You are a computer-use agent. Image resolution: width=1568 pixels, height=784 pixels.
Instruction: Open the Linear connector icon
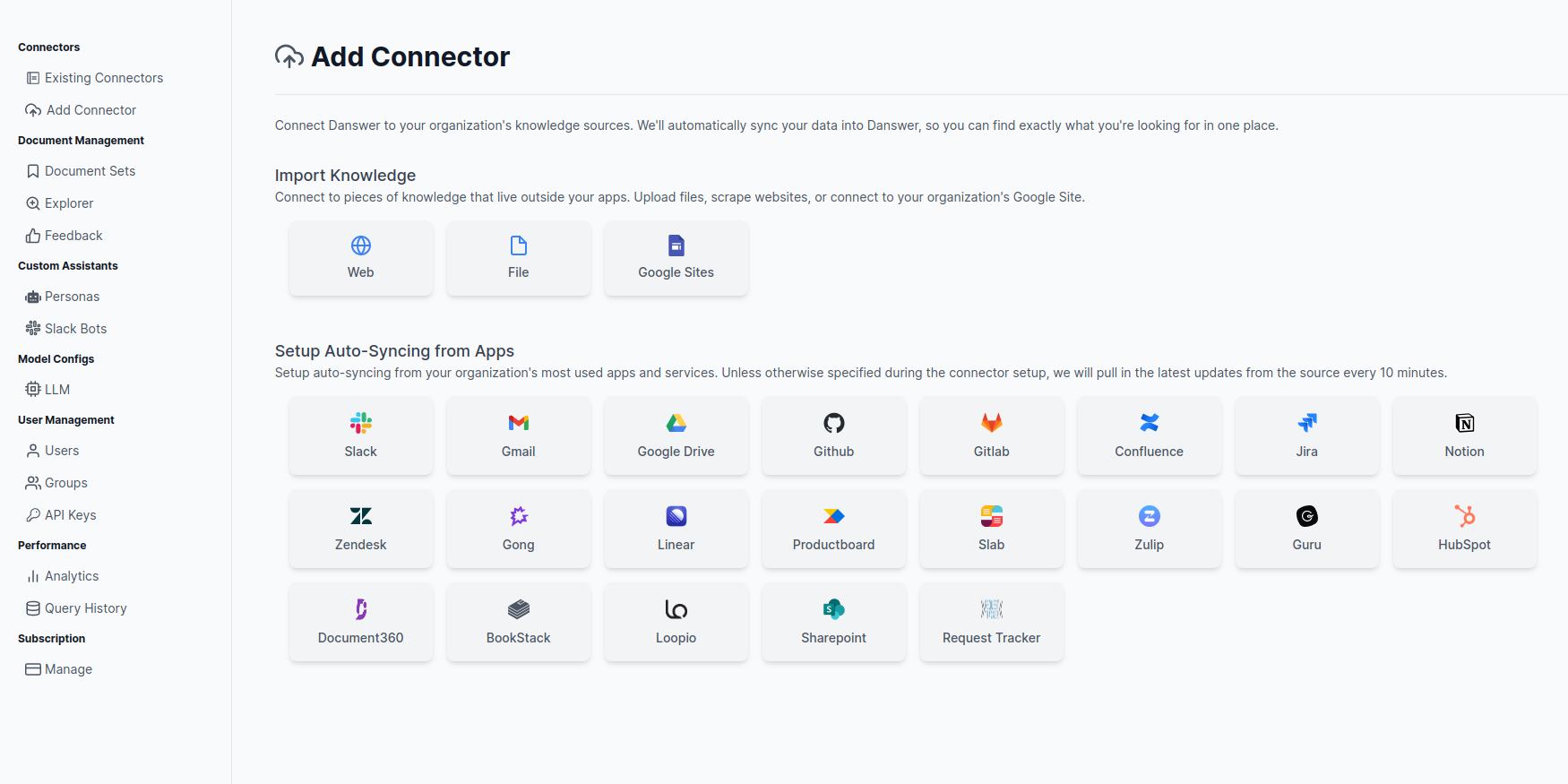coord(676,516)
